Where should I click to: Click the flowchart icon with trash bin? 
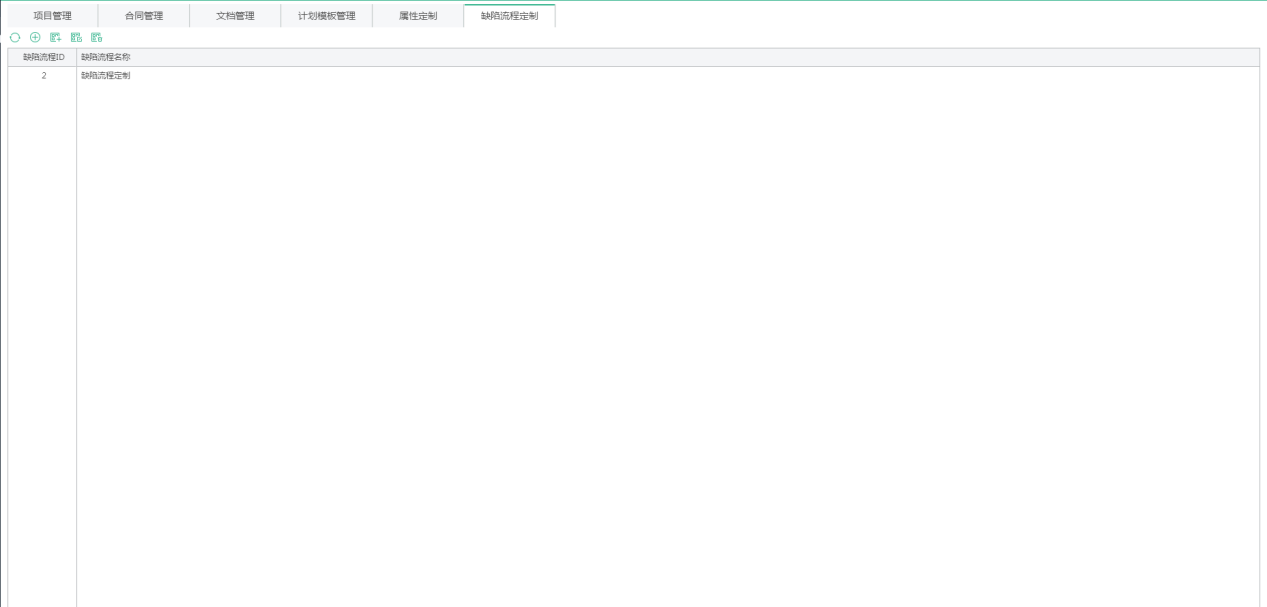97,37
